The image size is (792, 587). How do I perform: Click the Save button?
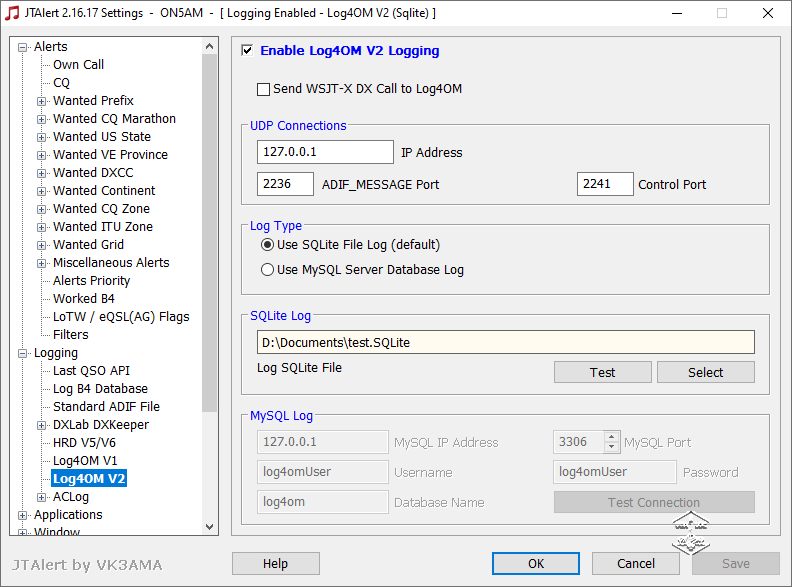click(736, 563)
